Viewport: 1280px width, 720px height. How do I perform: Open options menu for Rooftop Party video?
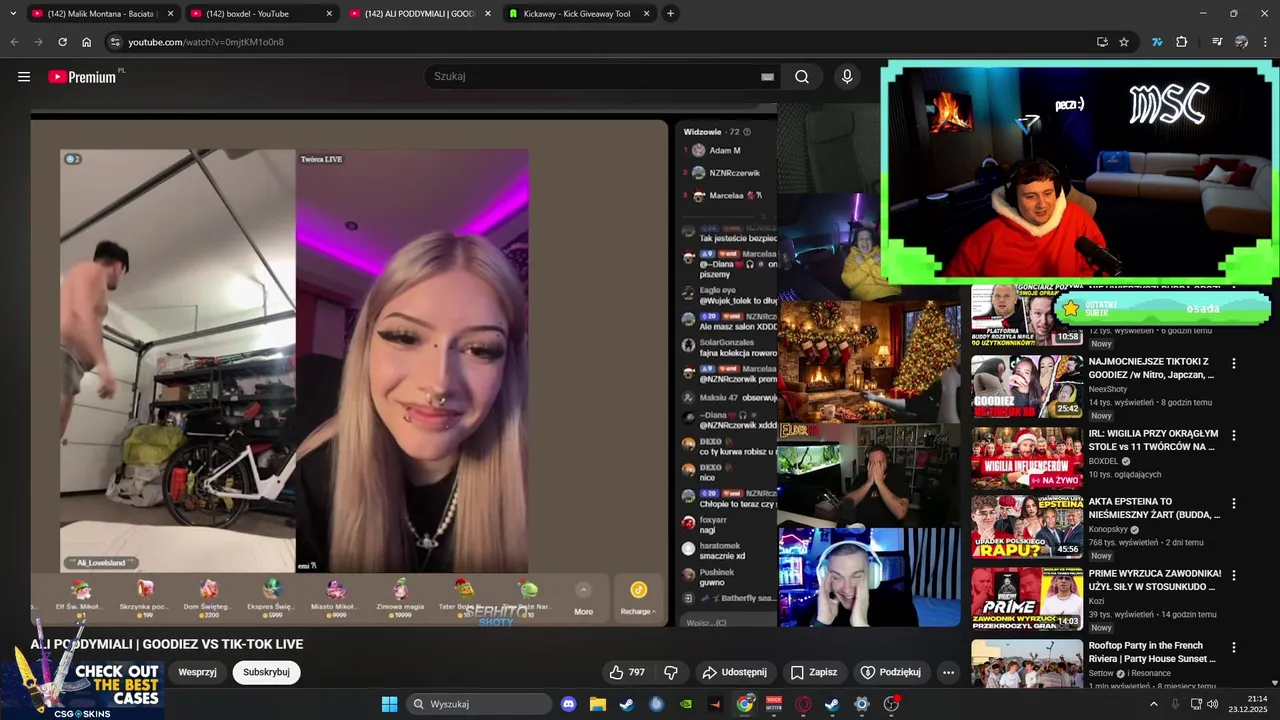(x=1233, y=648)
